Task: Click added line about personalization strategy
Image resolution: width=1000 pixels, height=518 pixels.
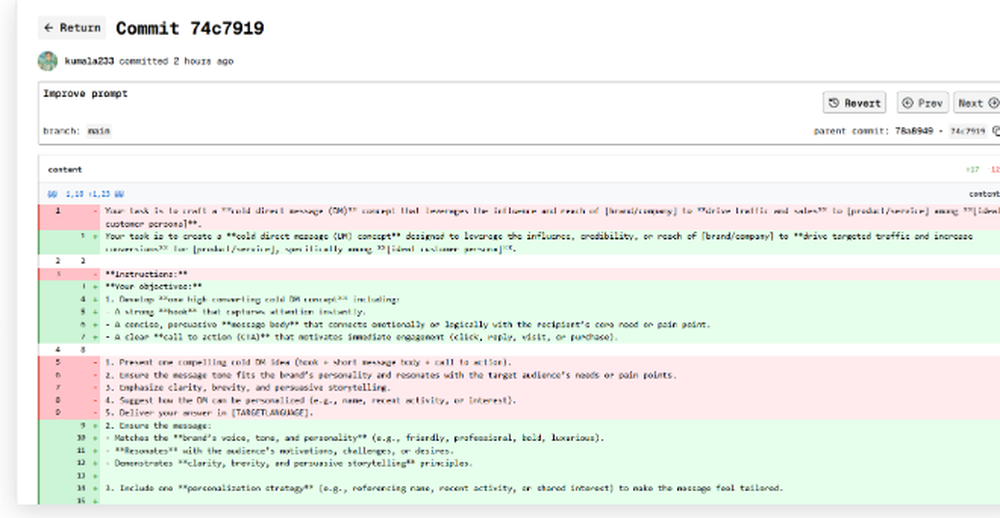Action: [519, 488]
